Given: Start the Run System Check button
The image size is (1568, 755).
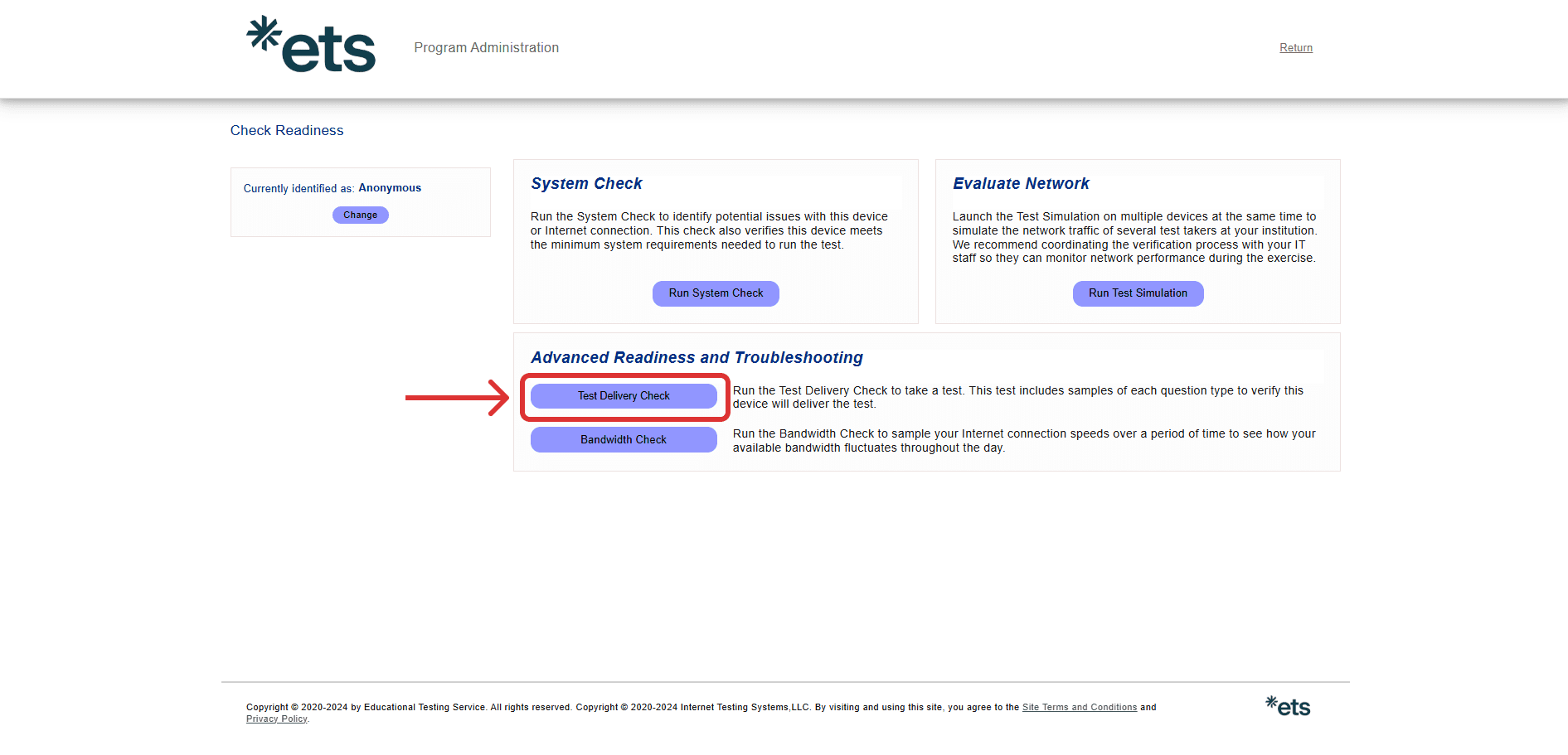Looking at the screenshot, I should [x=716, y=293].
